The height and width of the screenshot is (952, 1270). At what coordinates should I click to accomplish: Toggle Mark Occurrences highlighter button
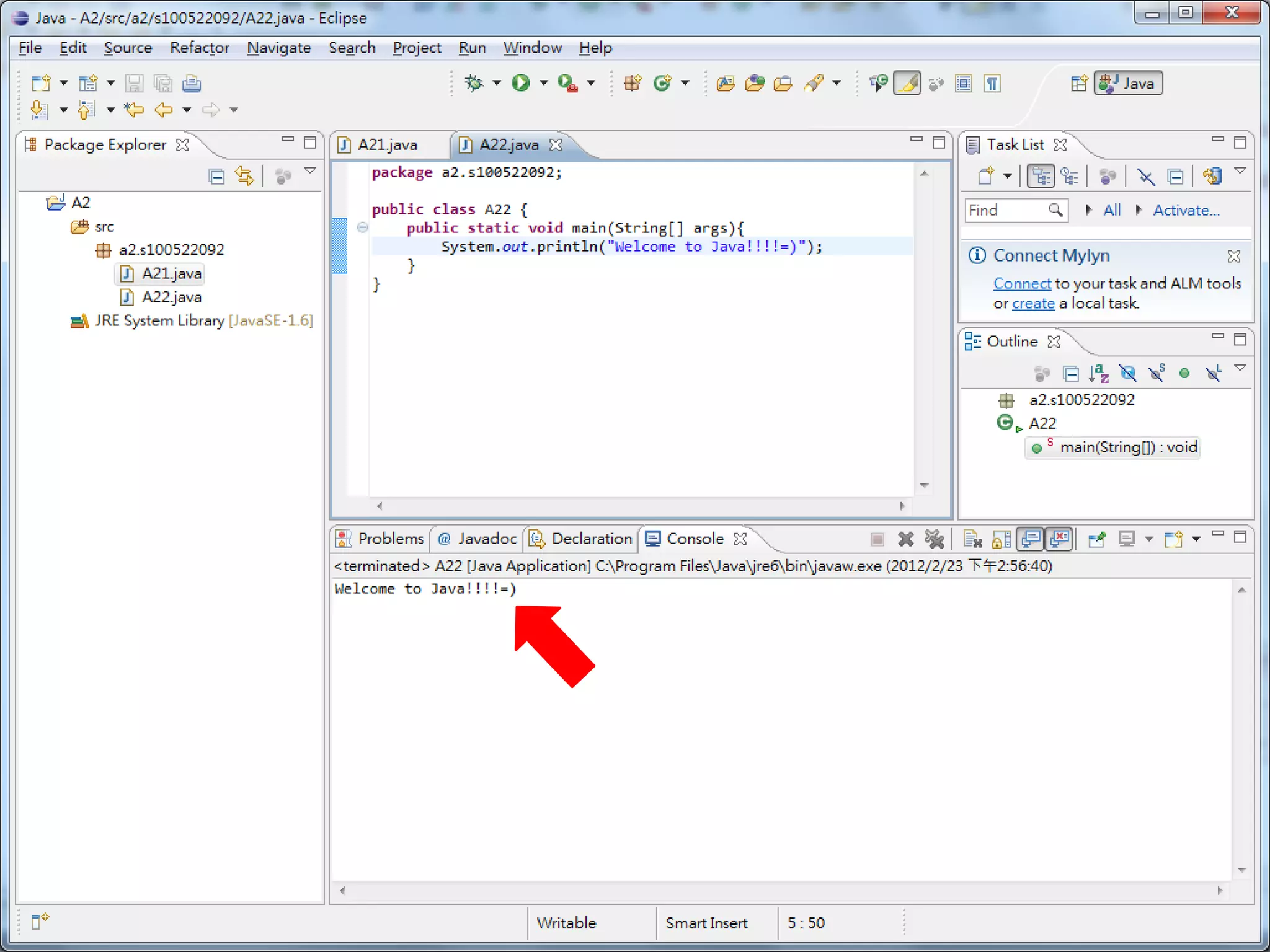(x=907, y=83)
